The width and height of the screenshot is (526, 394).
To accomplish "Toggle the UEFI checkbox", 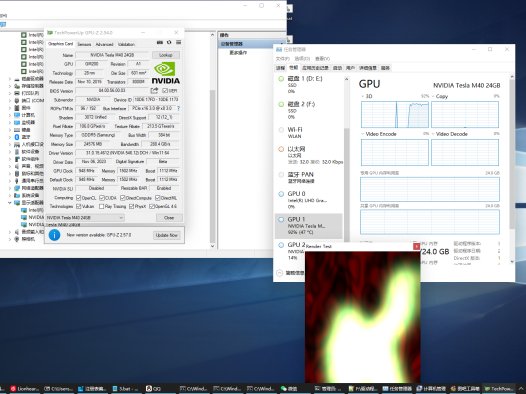I will tap(165, 91).
